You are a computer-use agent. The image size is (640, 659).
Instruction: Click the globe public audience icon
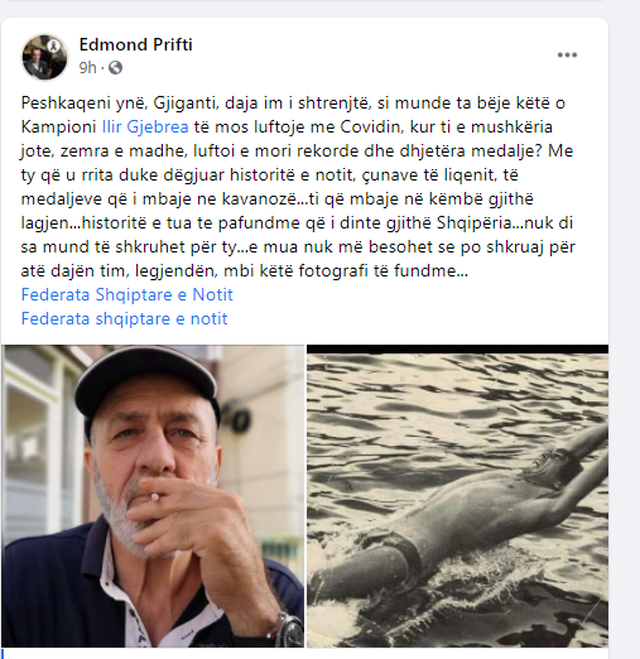pos(116,68)
